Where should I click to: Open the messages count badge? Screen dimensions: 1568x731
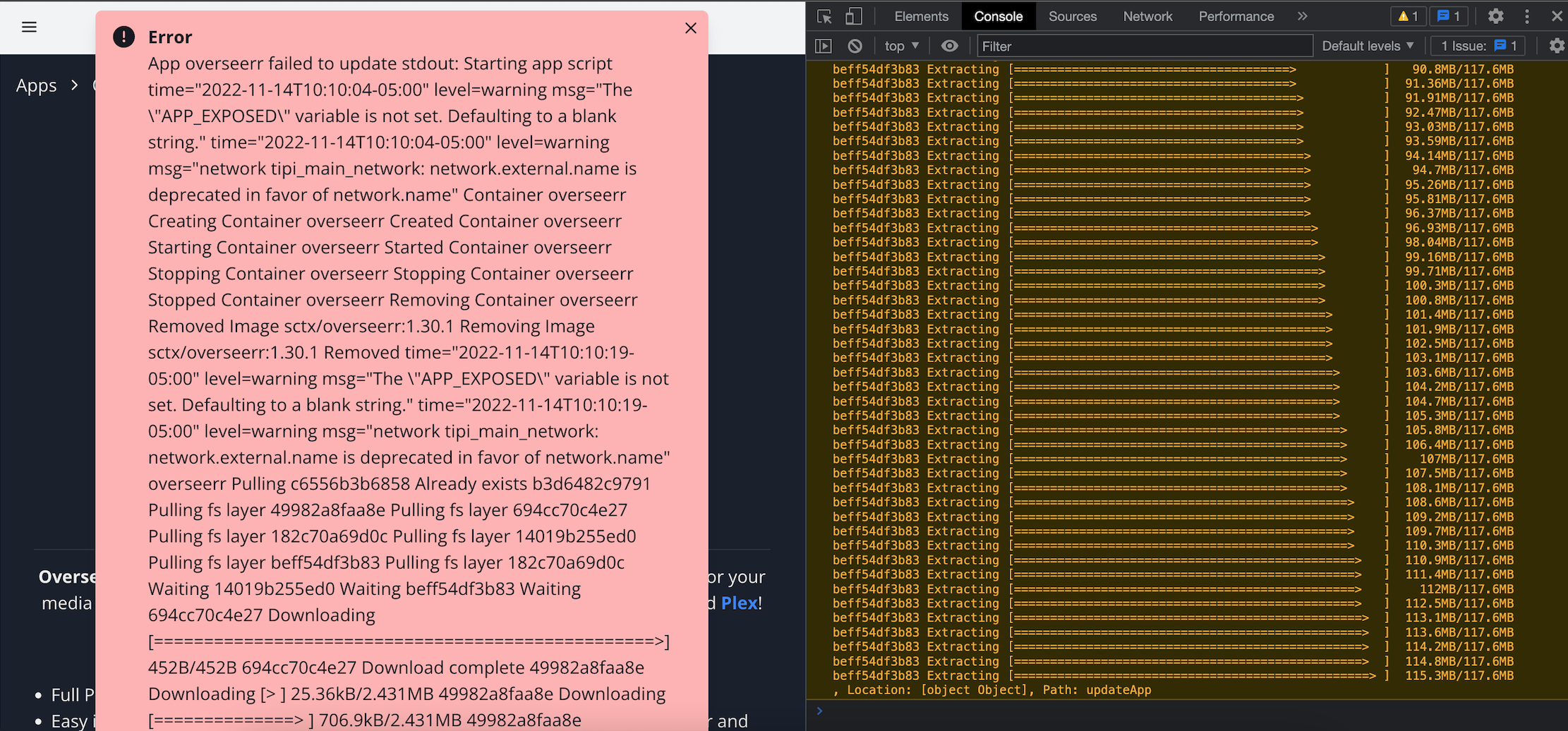(x=1448, y=16)
